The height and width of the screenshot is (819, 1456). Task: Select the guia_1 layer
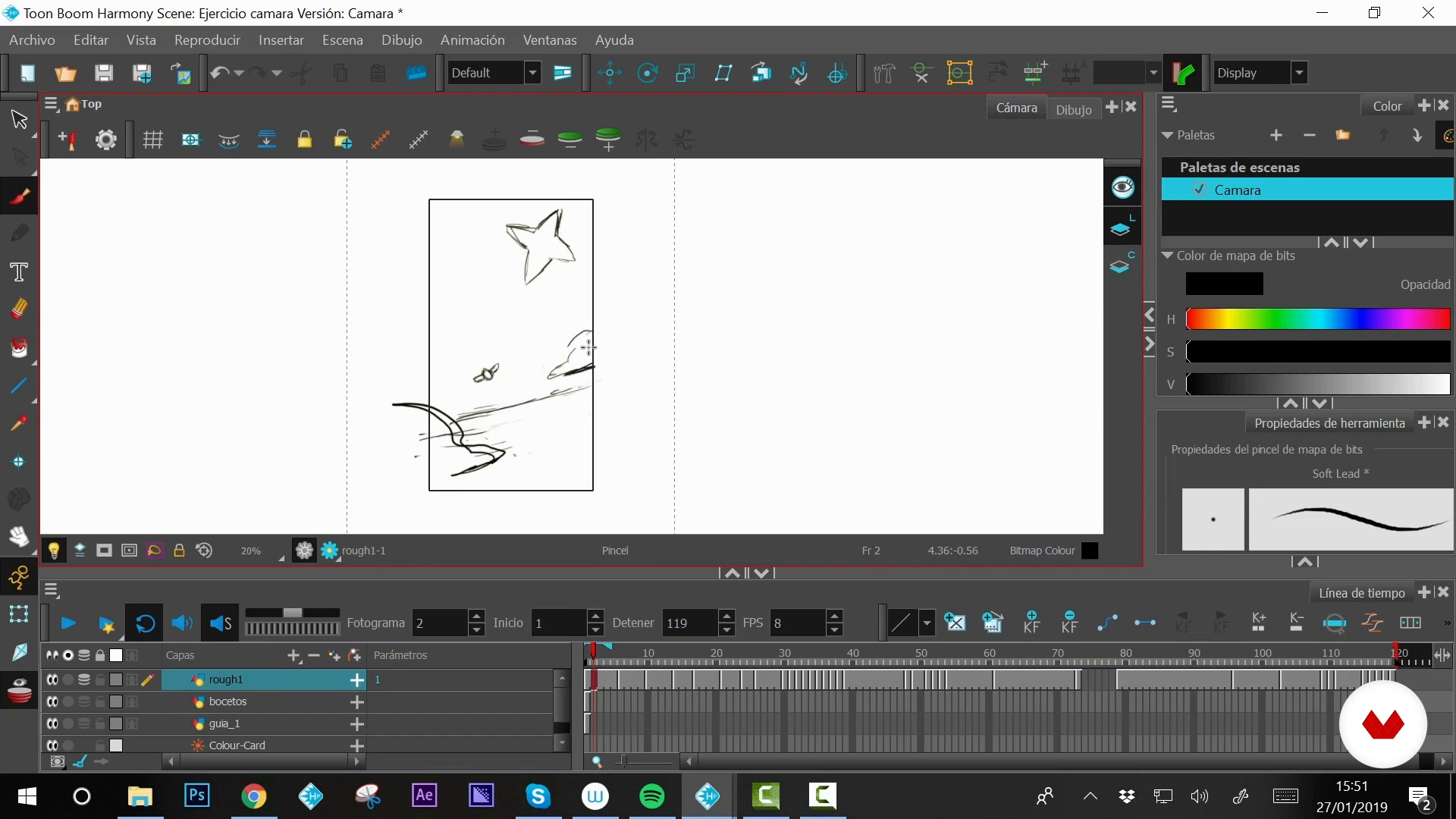pos(224,723)
